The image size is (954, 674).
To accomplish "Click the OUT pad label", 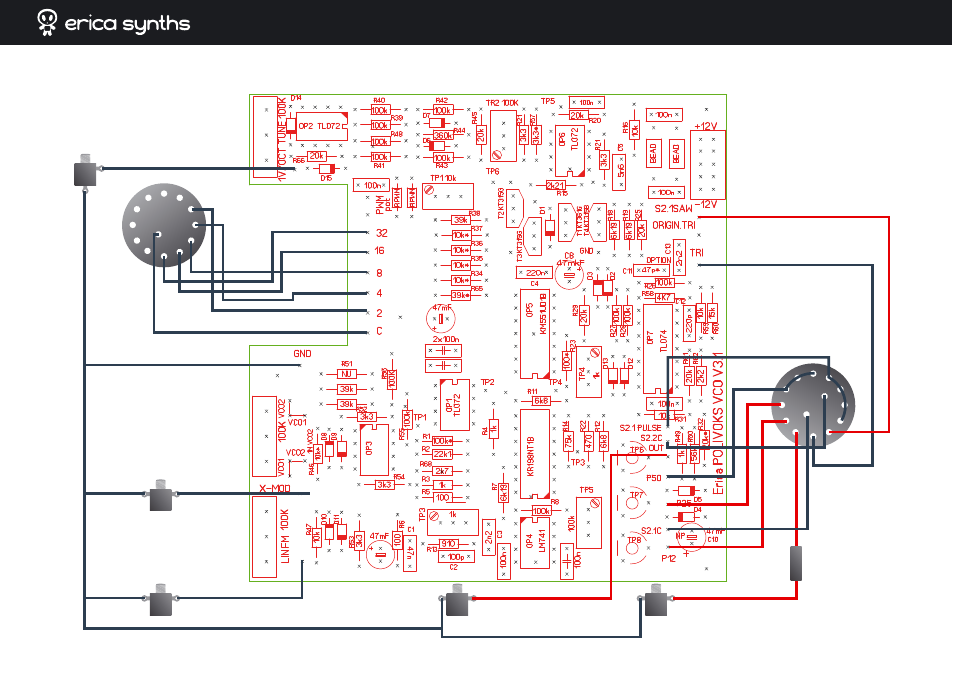I will pos(656,448).
